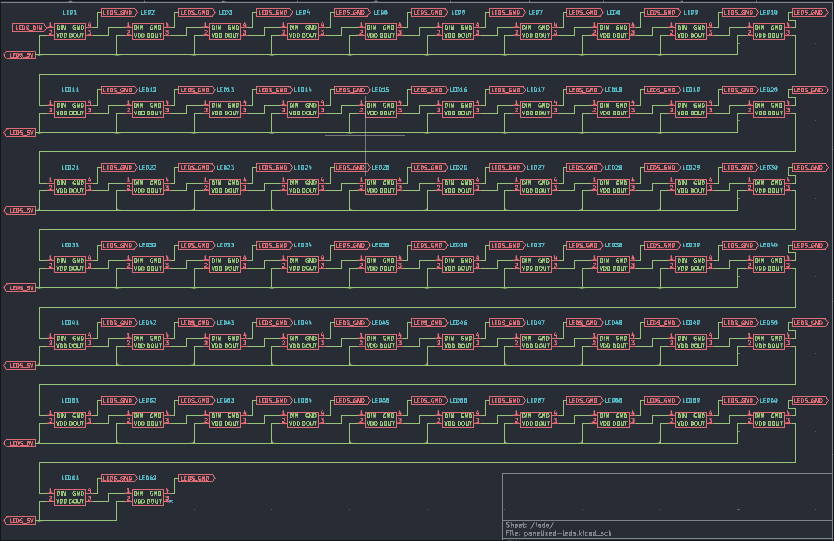The image size is (834, 541).
Task: Click the LED9 reference designator text
Action: [x=691, y=12]
